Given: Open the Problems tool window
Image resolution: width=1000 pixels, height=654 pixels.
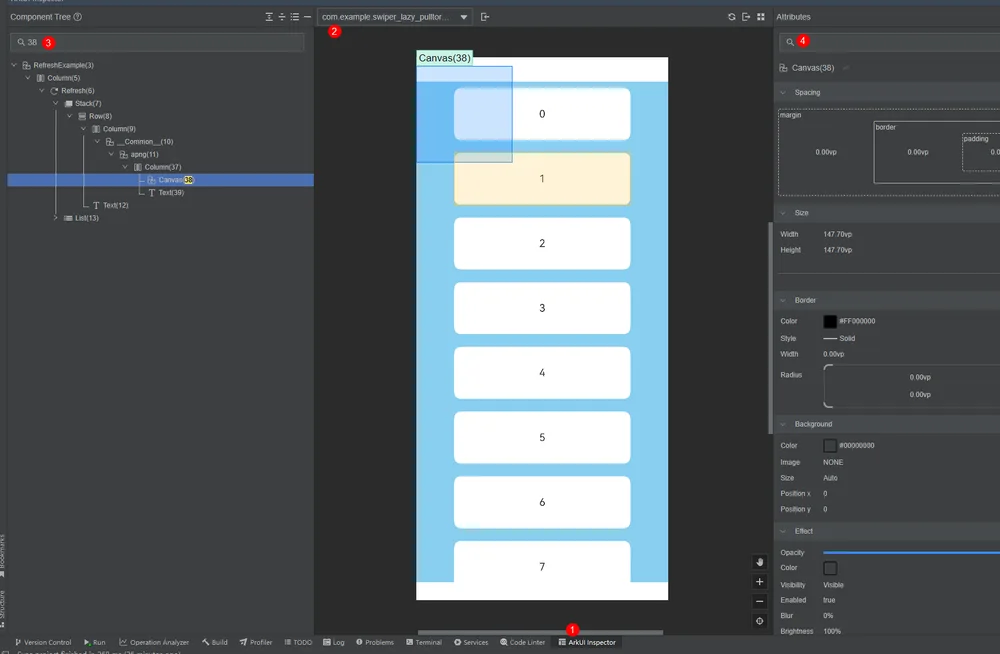Looking at the screenshot, I should (375, 643).
